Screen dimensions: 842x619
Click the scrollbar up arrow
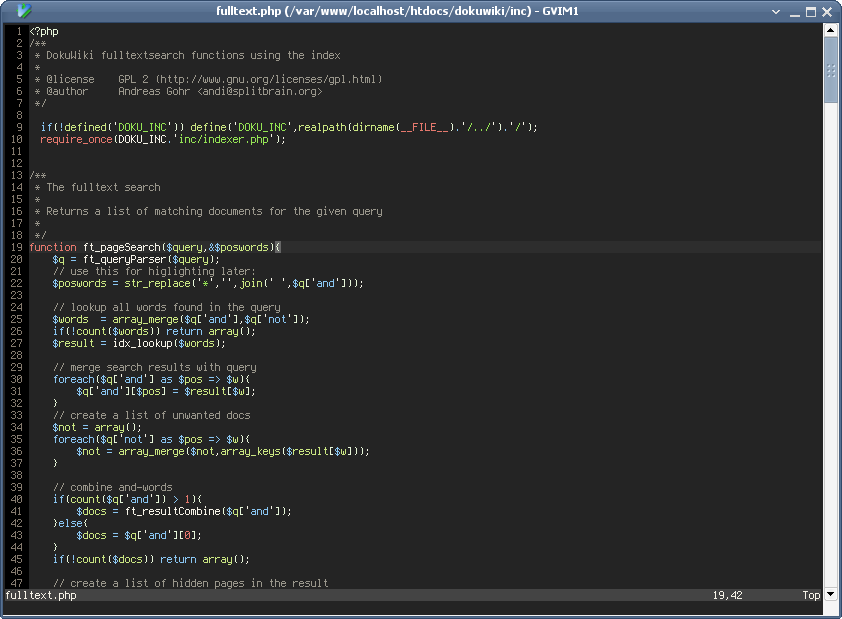831,30
